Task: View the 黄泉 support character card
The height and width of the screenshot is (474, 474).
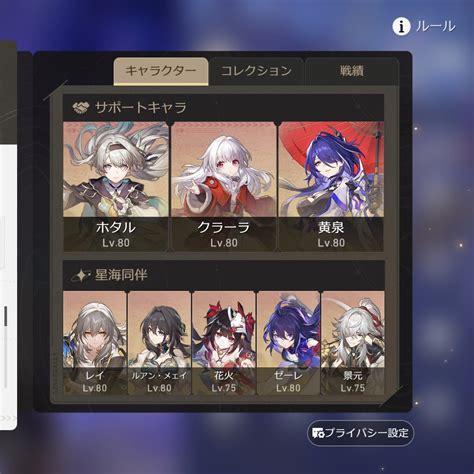Action: 331,186
